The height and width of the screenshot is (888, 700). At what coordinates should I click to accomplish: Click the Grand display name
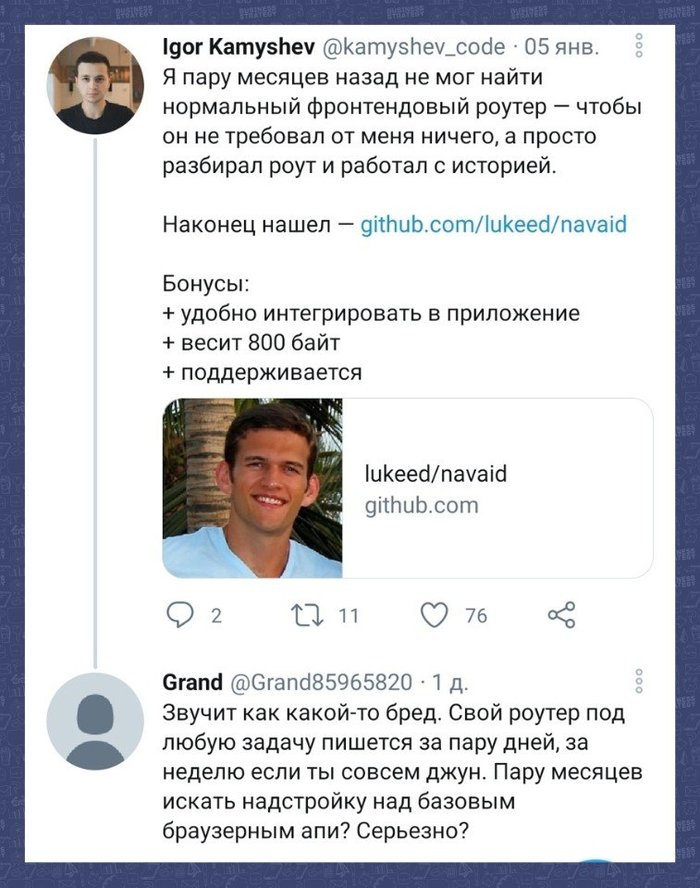click(x=192, y=683)
